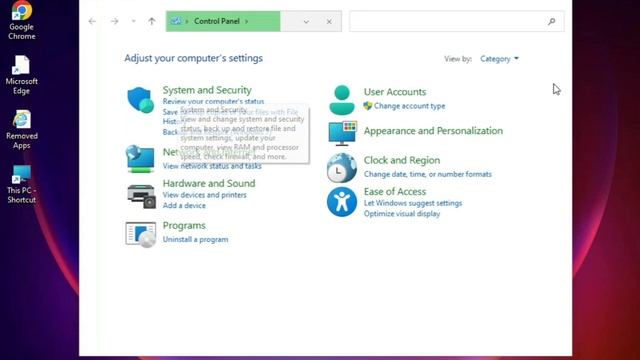This screenshot has height=360, width=640.
Task: Expand chevron before Control Panel breadcrumb
Action: (187, 21)
